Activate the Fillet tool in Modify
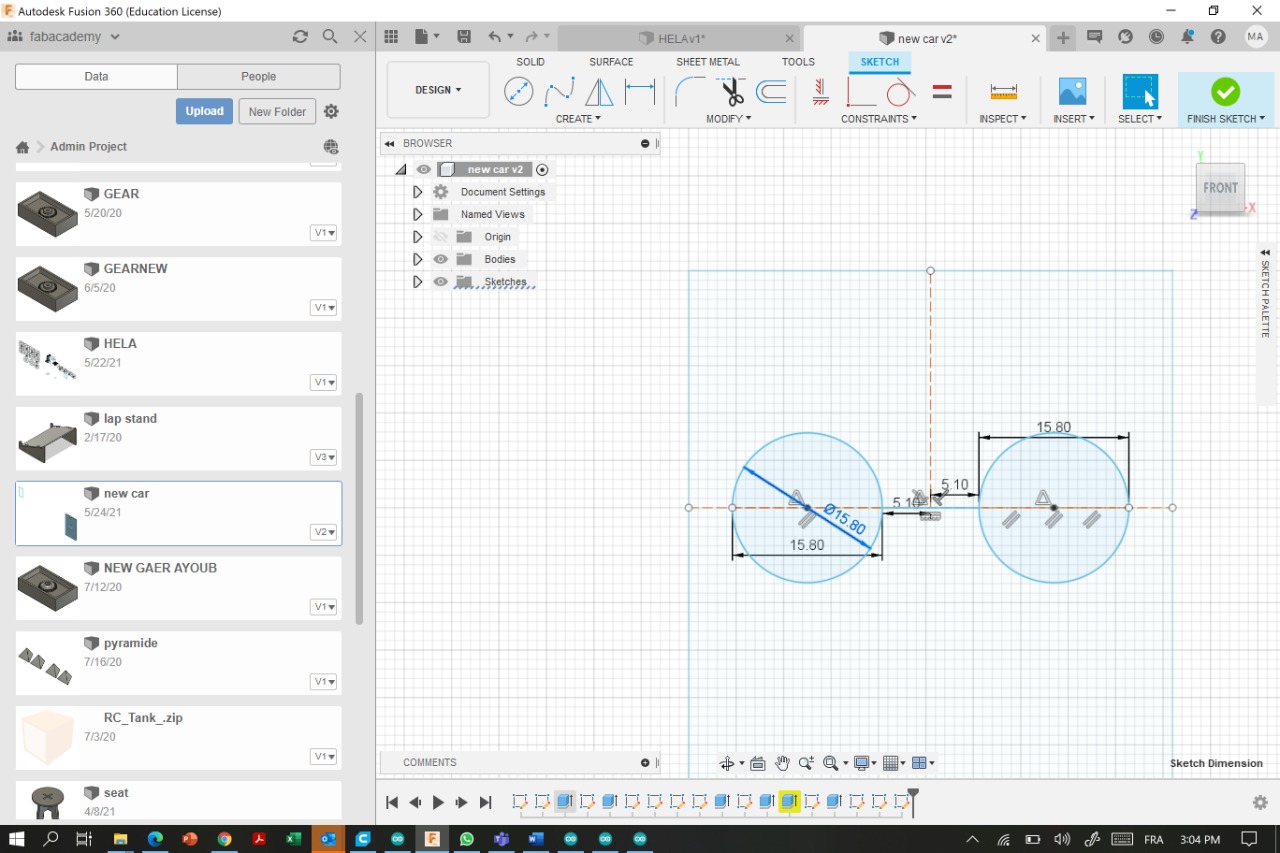 (689, 92)
